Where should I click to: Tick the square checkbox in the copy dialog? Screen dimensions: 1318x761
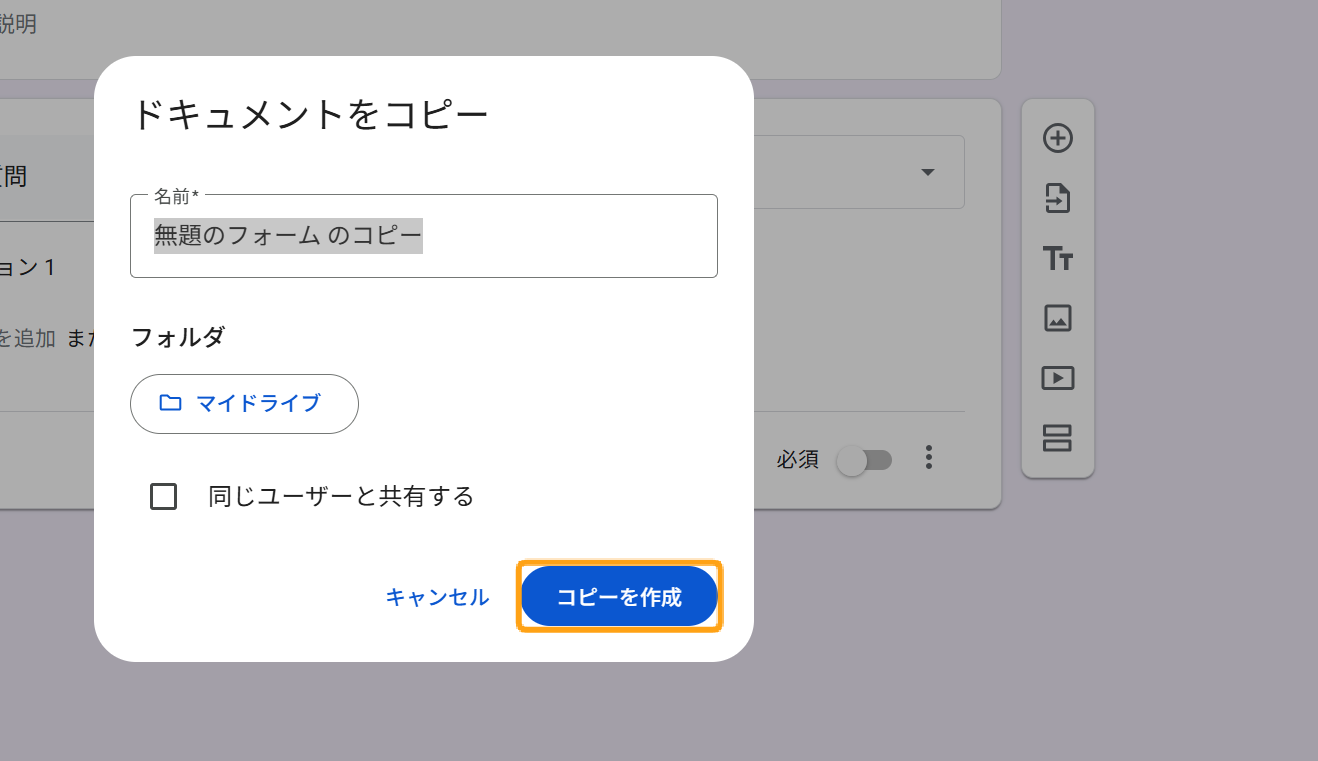coord(163,496)
